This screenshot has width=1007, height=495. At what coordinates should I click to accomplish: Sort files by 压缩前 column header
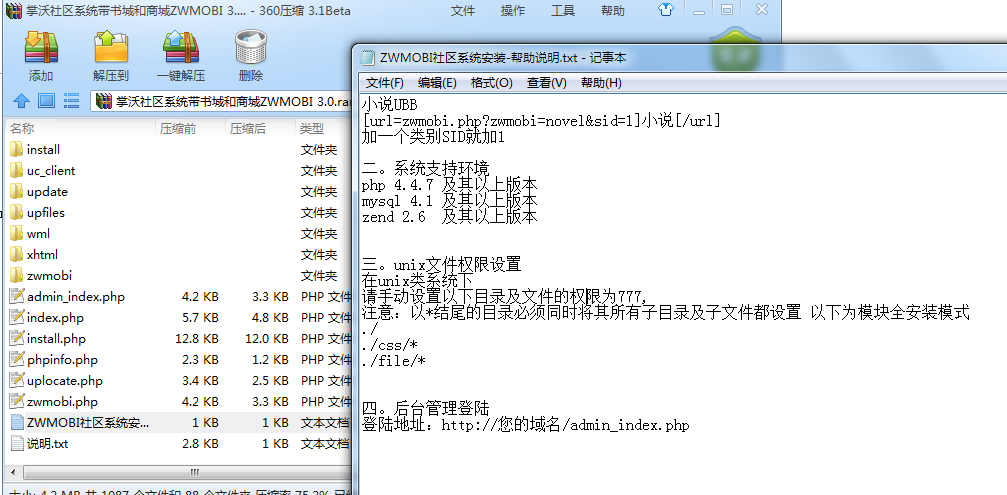click(x=178, y=129)
